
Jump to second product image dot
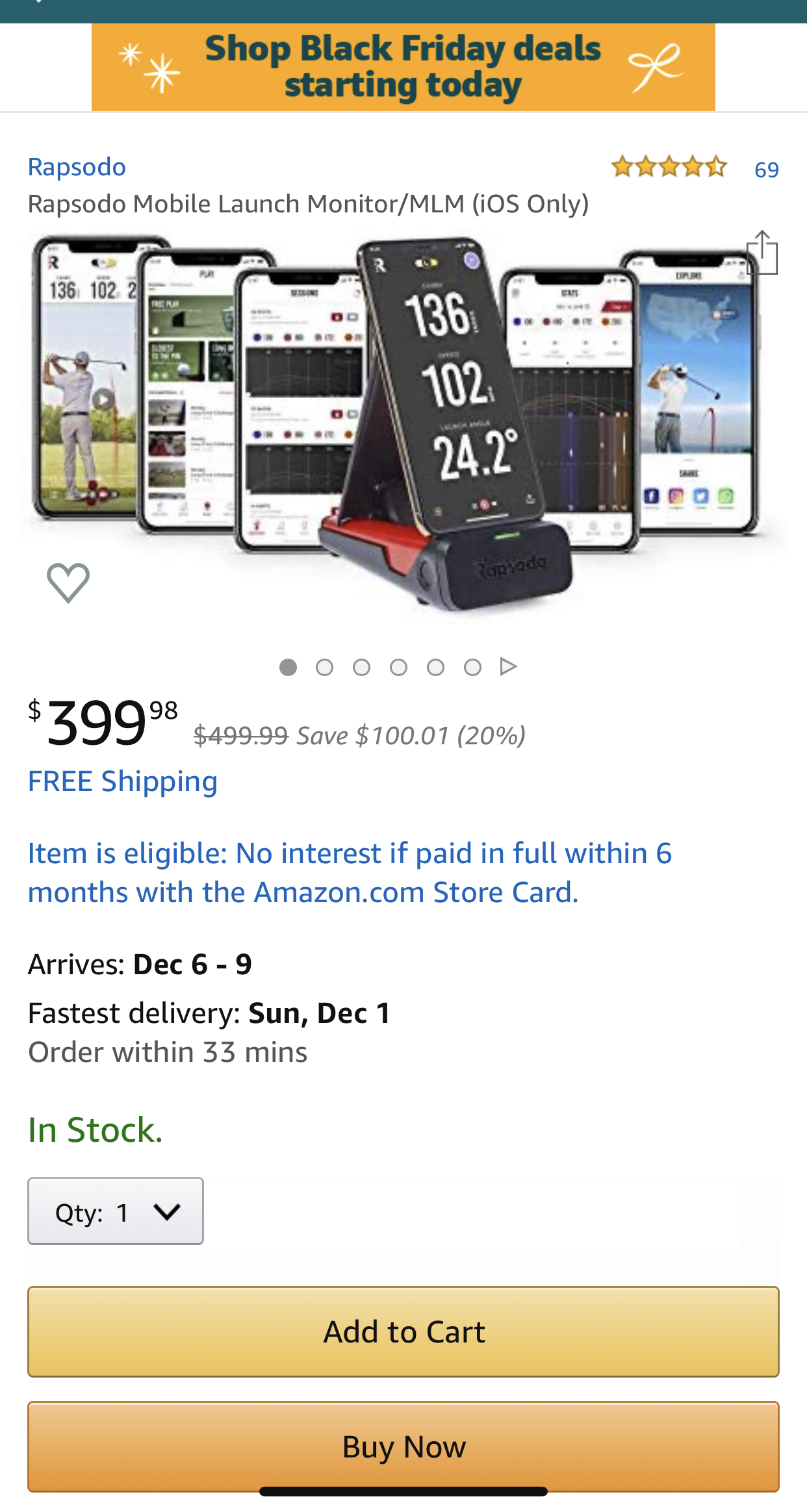[x=325, y=667]
